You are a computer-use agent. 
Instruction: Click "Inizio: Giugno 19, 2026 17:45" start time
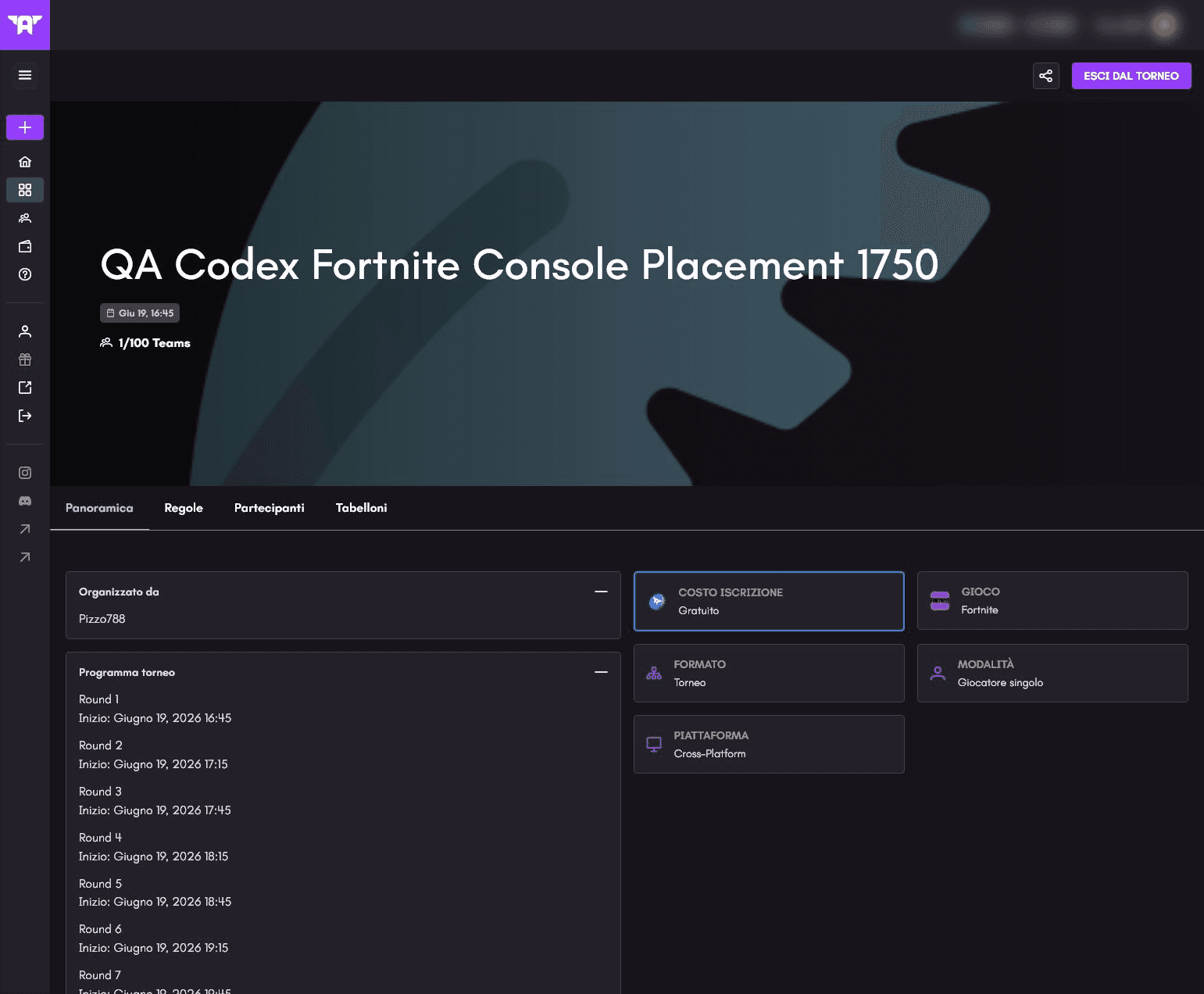pyautogui.click(x=155, y=810)
